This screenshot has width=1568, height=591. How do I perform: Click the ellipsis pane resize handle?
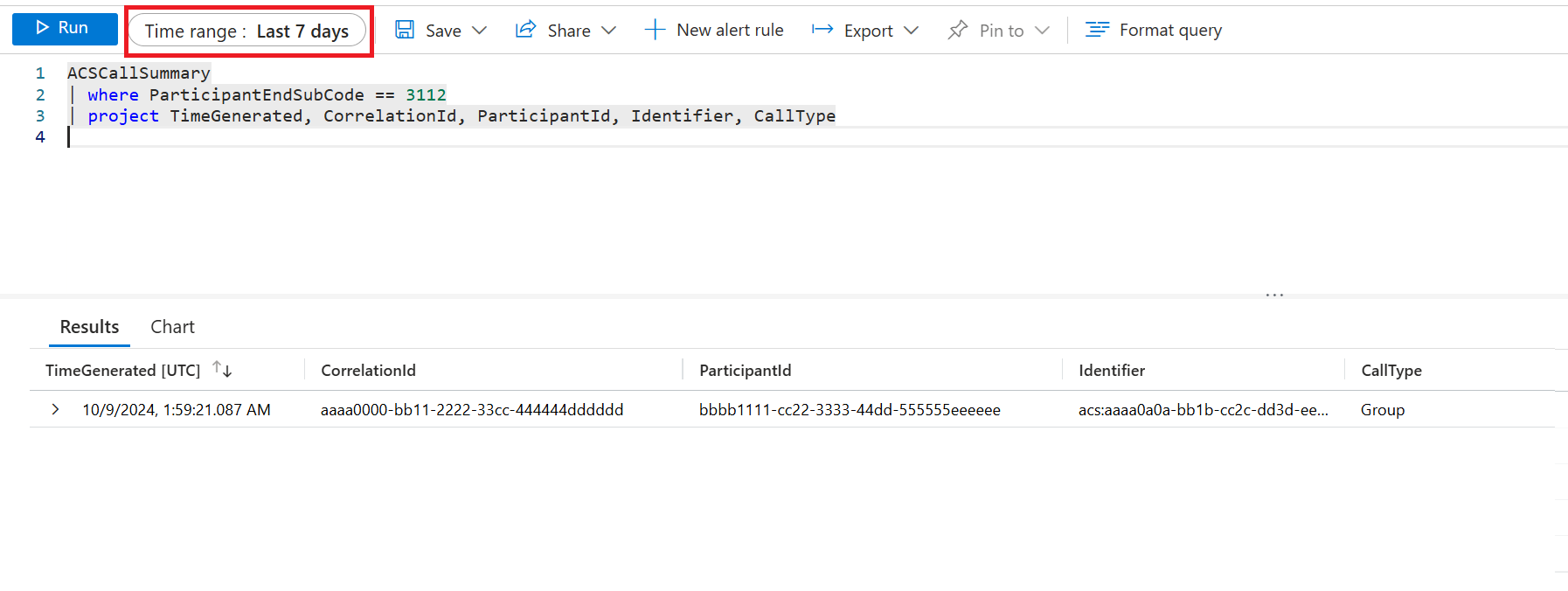1274,295
